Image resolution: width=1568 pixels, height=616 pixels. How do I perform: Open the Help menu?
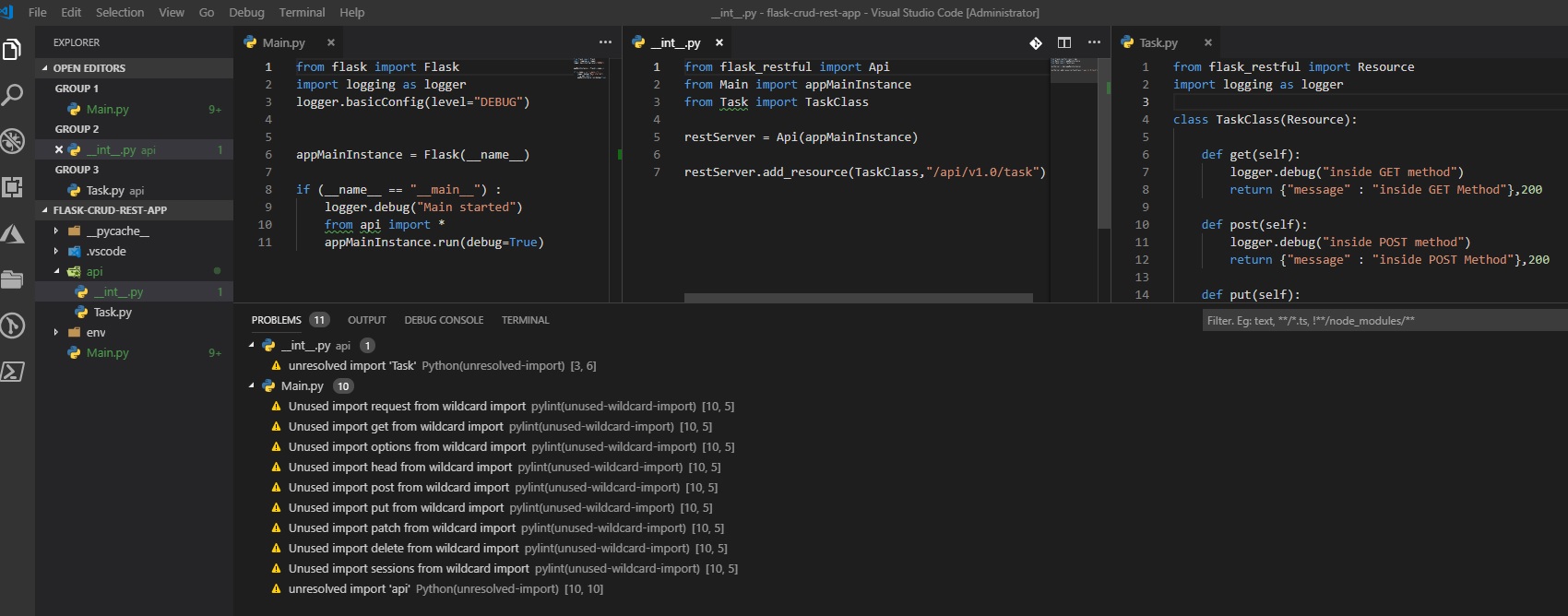click(x=351, y=12)
